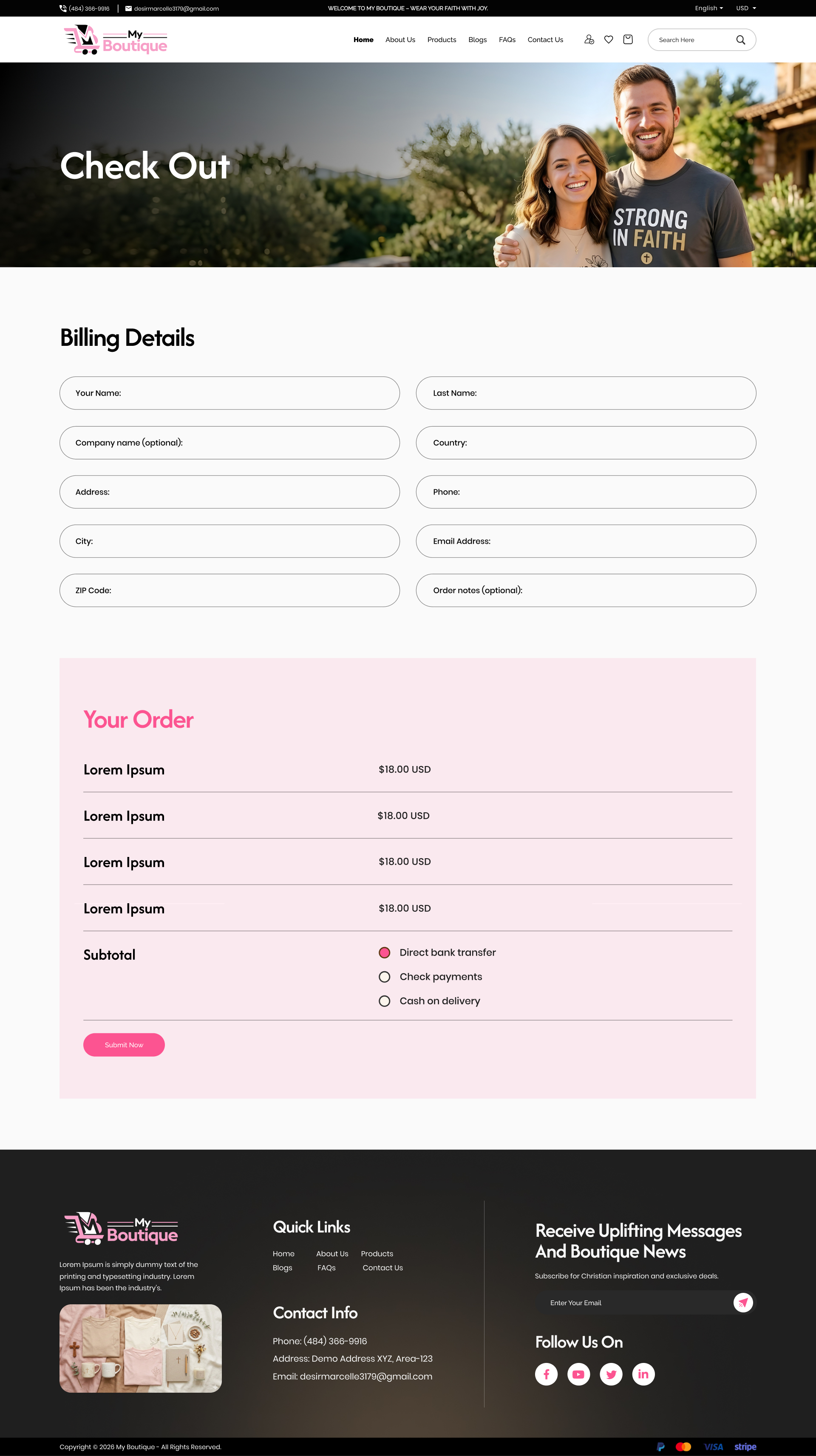Open the shopping cart icon
This screenshot has width=816, height=1456.
coord(628,40)
